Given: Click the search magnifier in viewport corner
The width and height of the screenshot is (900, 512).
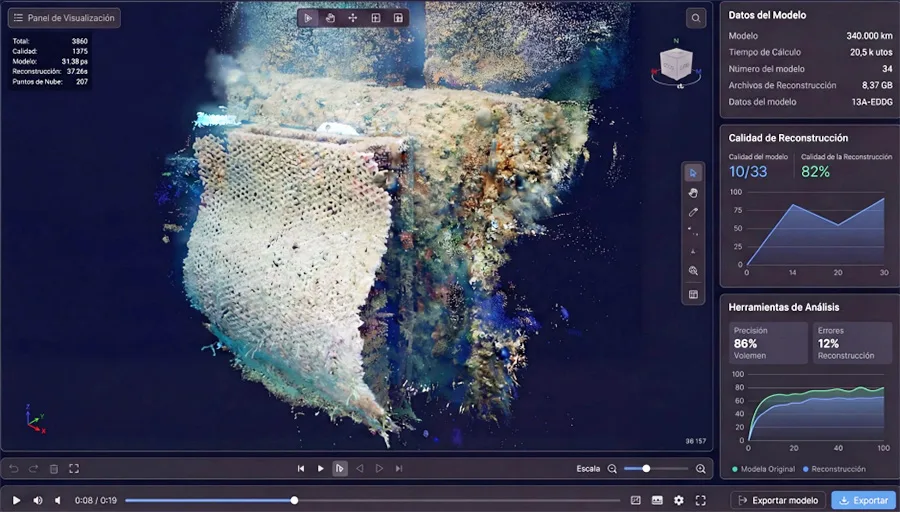Looking at the screenshot, I should tap(695, 18).
